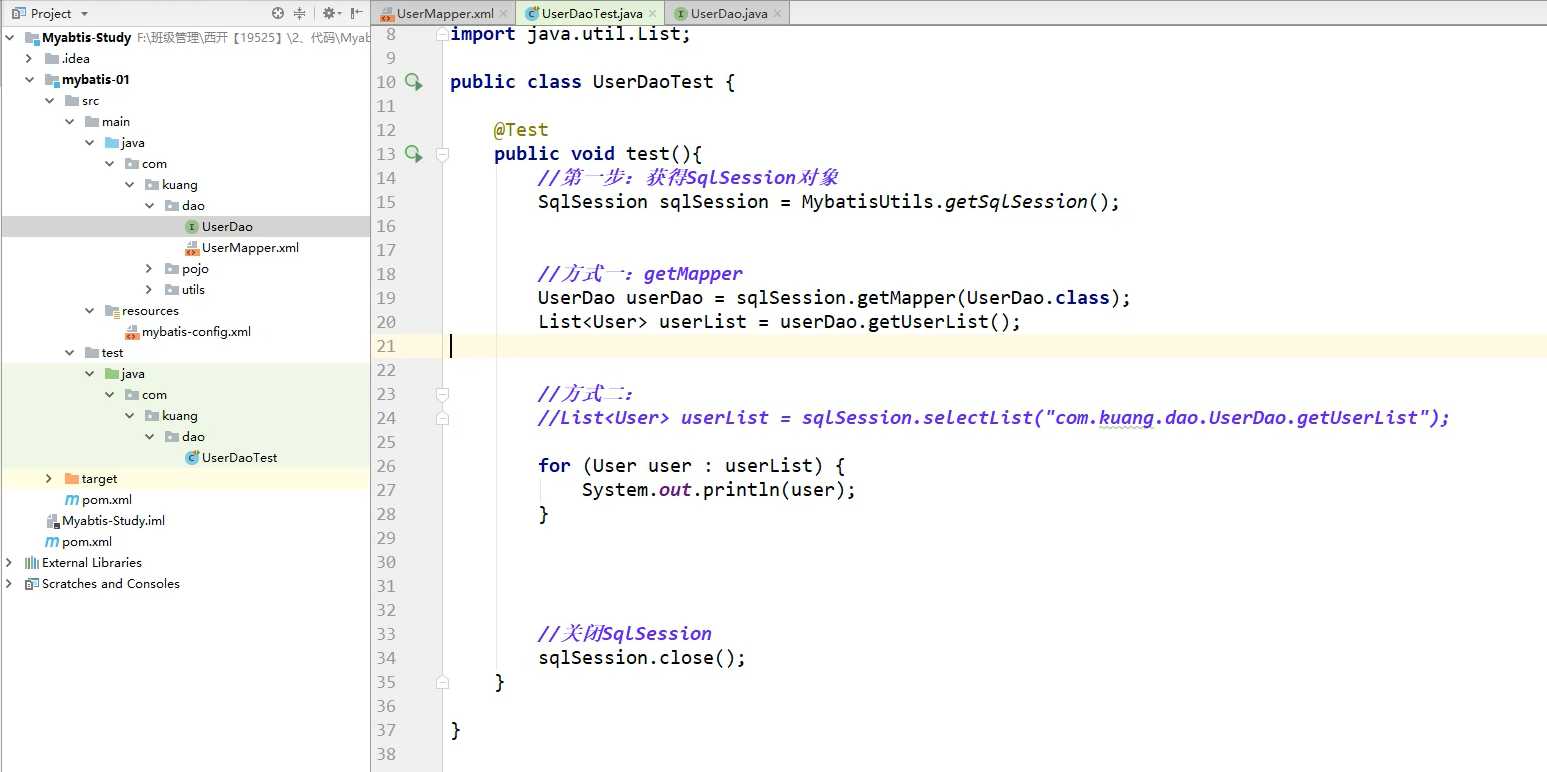Image resolution: width=1547 pixels, height=772 pixels.
Task: Expand the utils package
Action: (x=149, y=290)
